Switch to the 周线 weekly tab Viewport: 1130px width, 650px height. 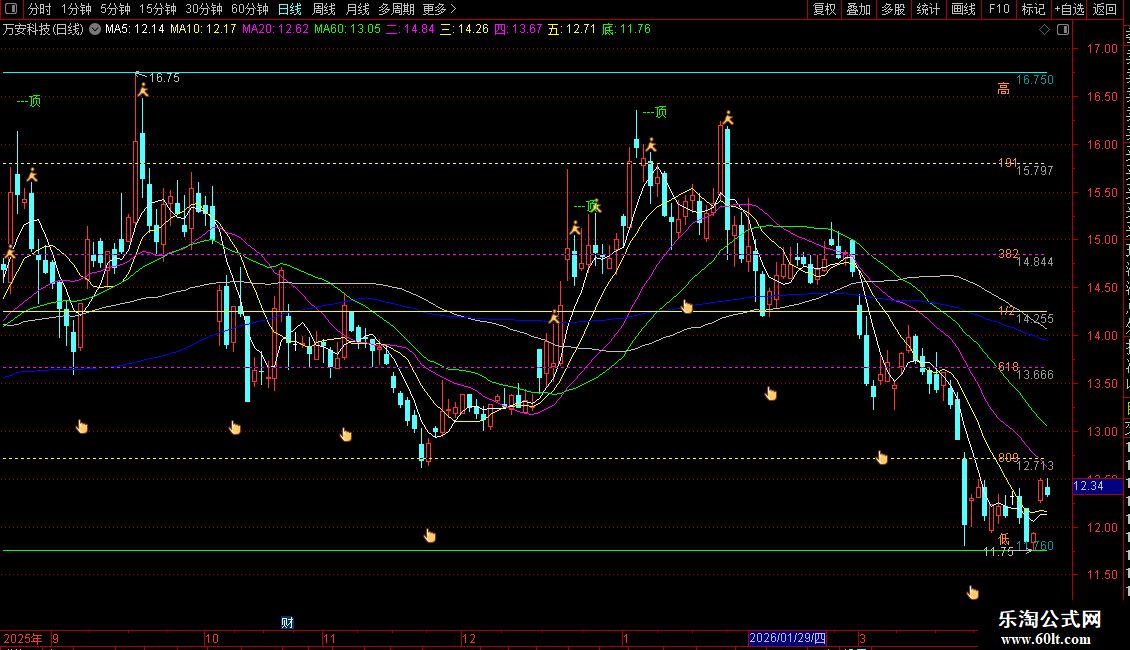click(324, 9)
